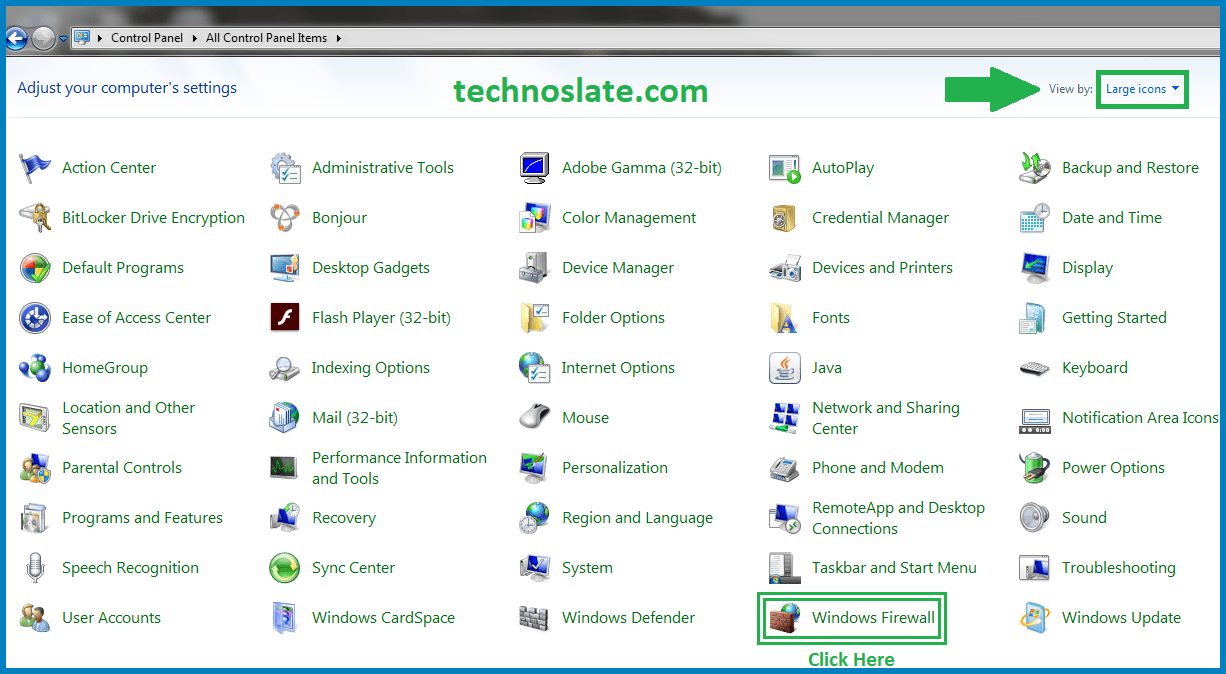Click the Forward navigation button
Viewport: 1226px width, 674px height.
click(x=43, y=38)
